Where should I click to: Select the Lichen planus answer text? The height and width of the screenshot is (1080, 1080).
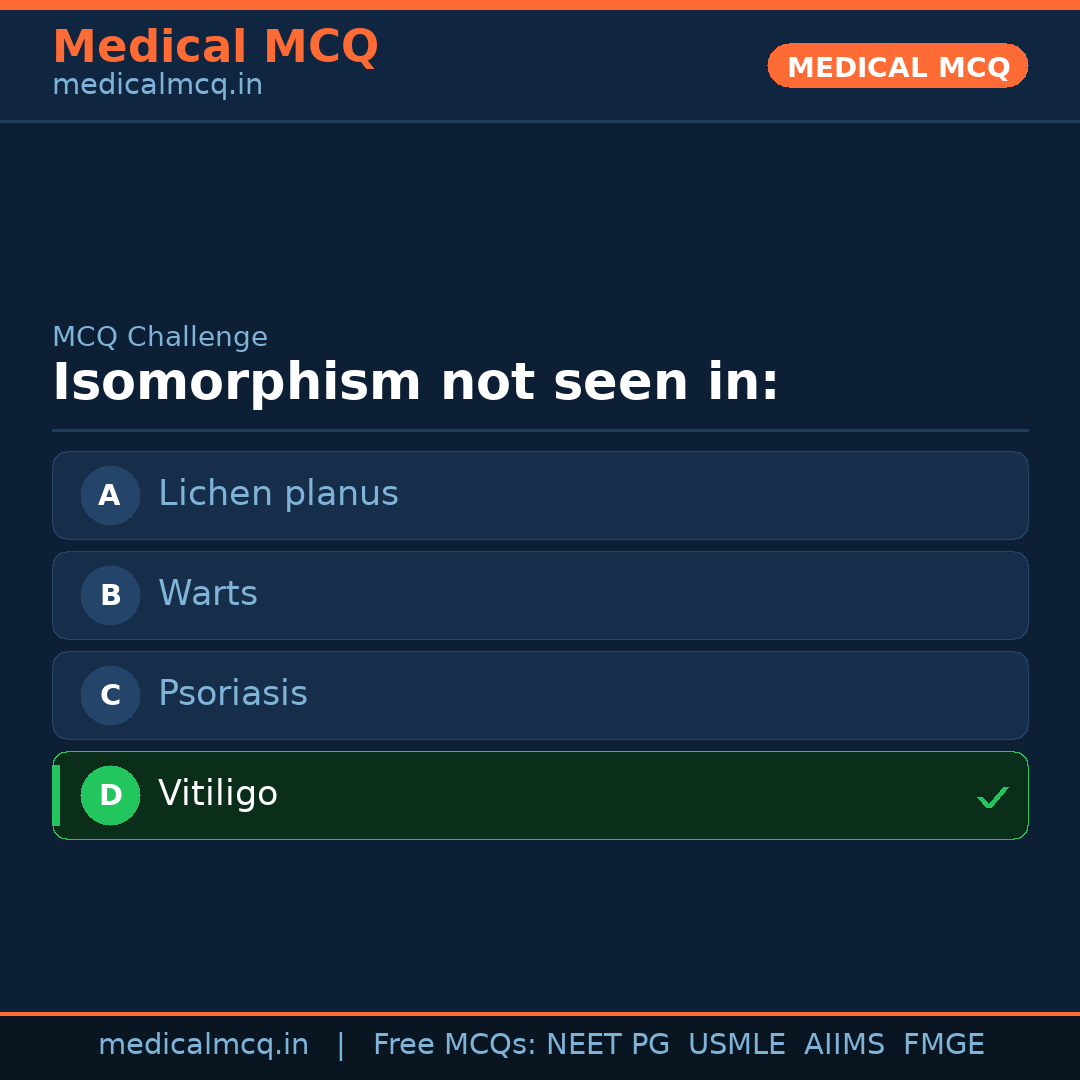click(x=278, y=494)
